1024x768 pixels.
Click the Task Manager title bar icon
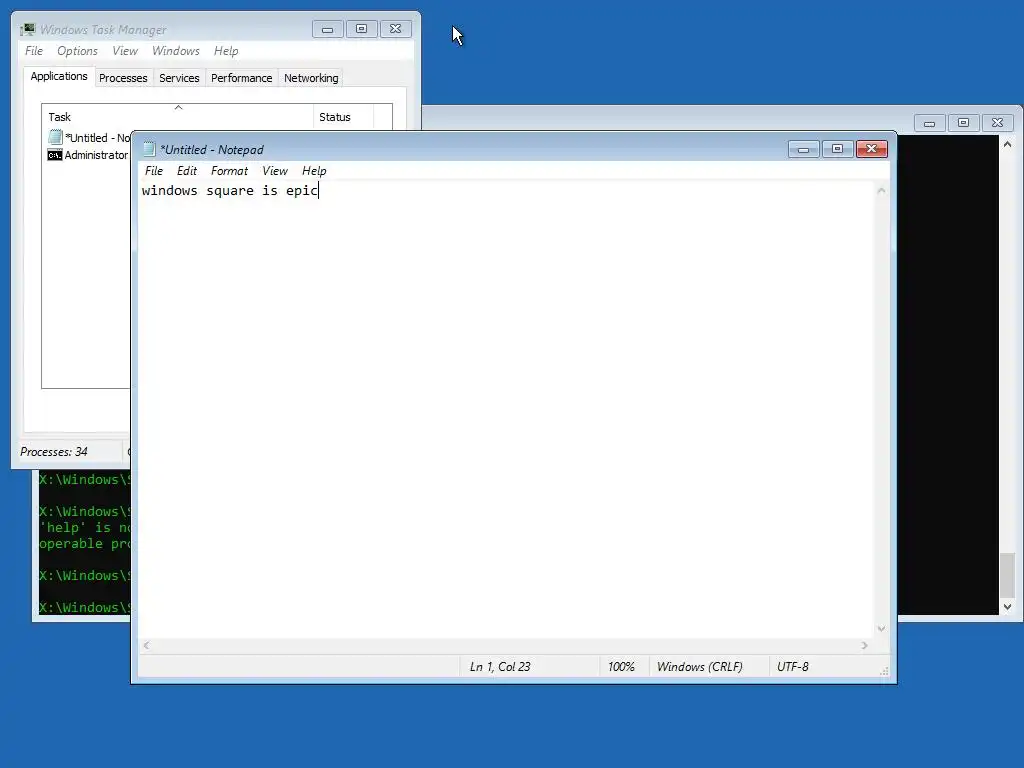(27, 29)
